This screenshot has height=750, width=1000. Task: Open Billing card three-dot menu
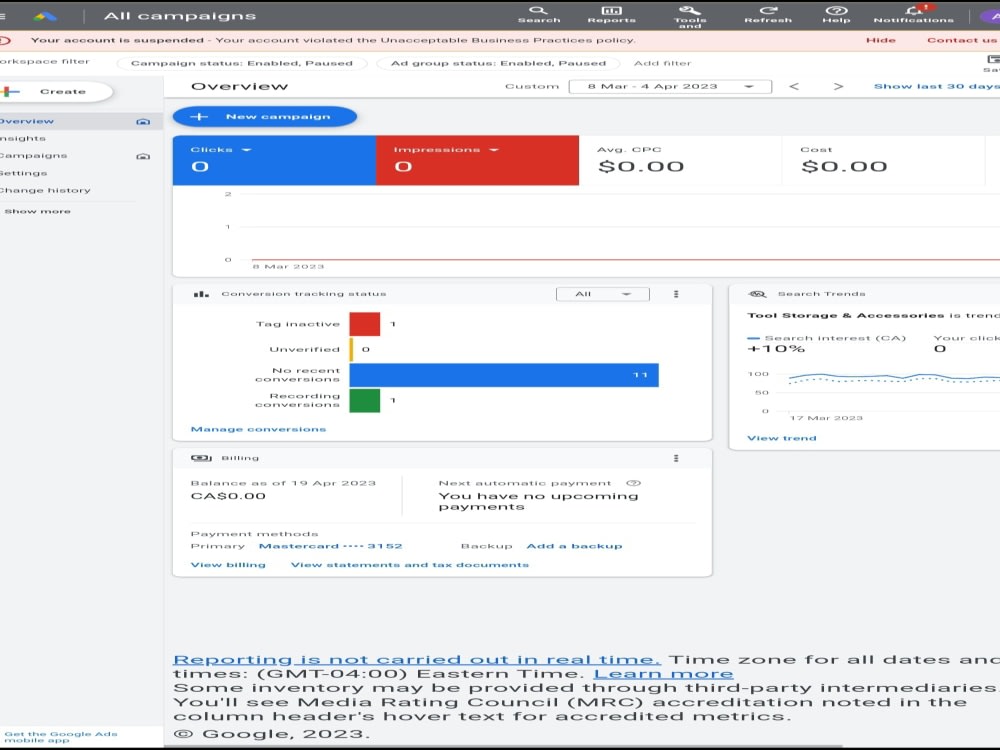coord(676,458)
